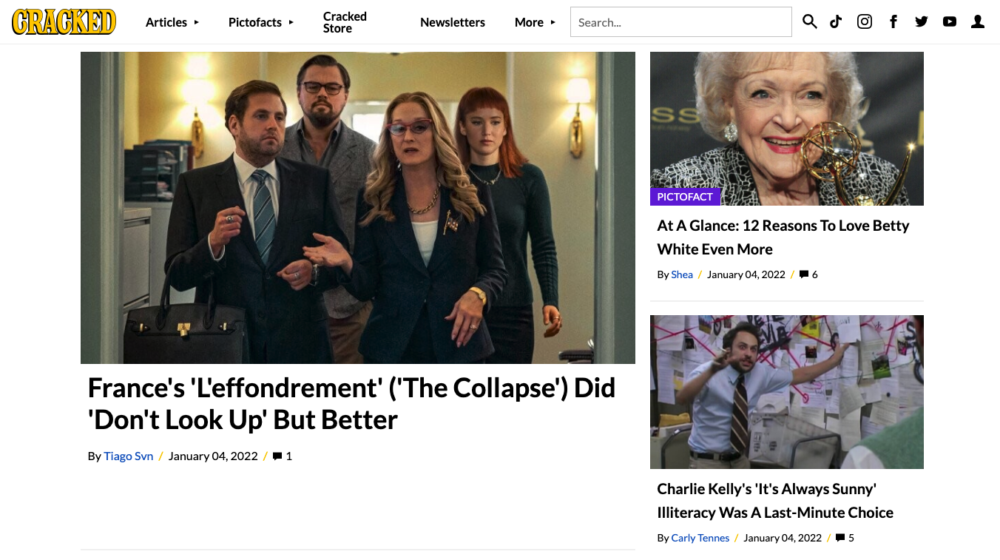Expand the More dropdown menu

tap(534, 22)
